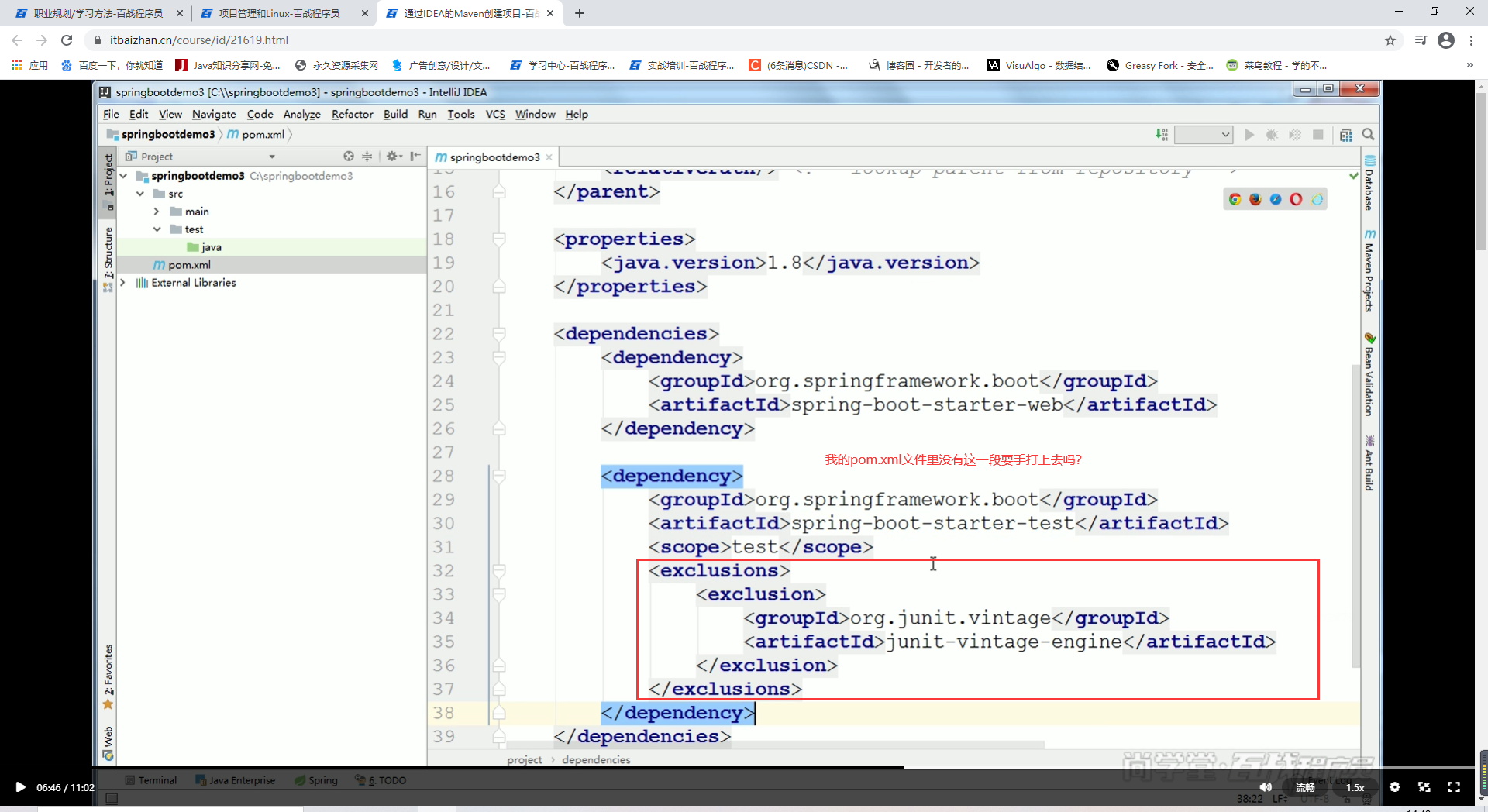This screenshot has width=1488, height=812.
Task: Open Project Structure icon
Action: pyautogui.click(x=1346, y=135)
